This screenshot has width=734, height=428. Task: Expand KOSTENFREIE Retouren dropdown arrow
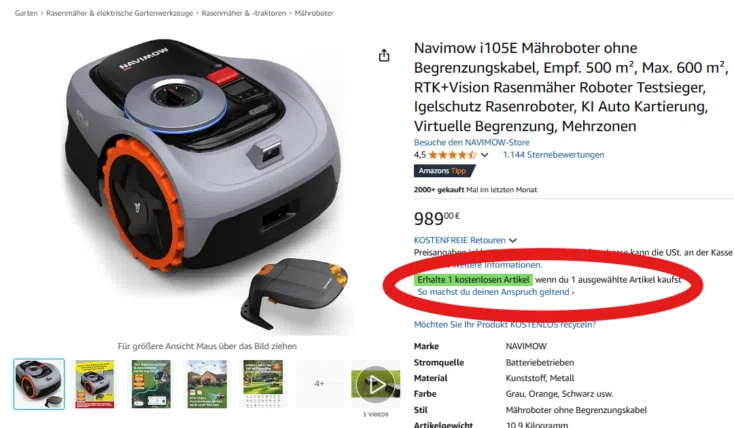click(513, 241)
